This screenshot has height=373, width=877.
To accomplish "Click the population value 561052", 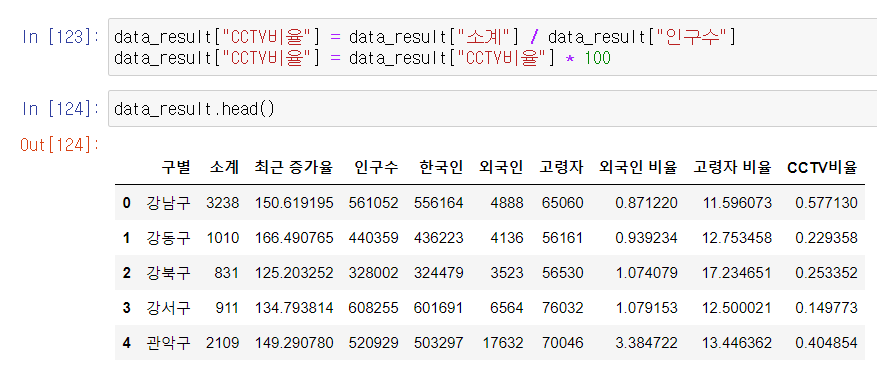I will (374, 203).
